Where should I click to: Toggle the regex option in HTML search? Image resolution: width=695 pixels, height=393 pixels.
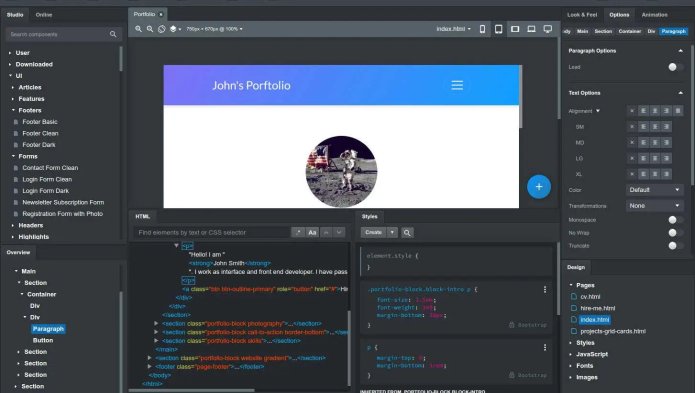click(x=298, y=233)
